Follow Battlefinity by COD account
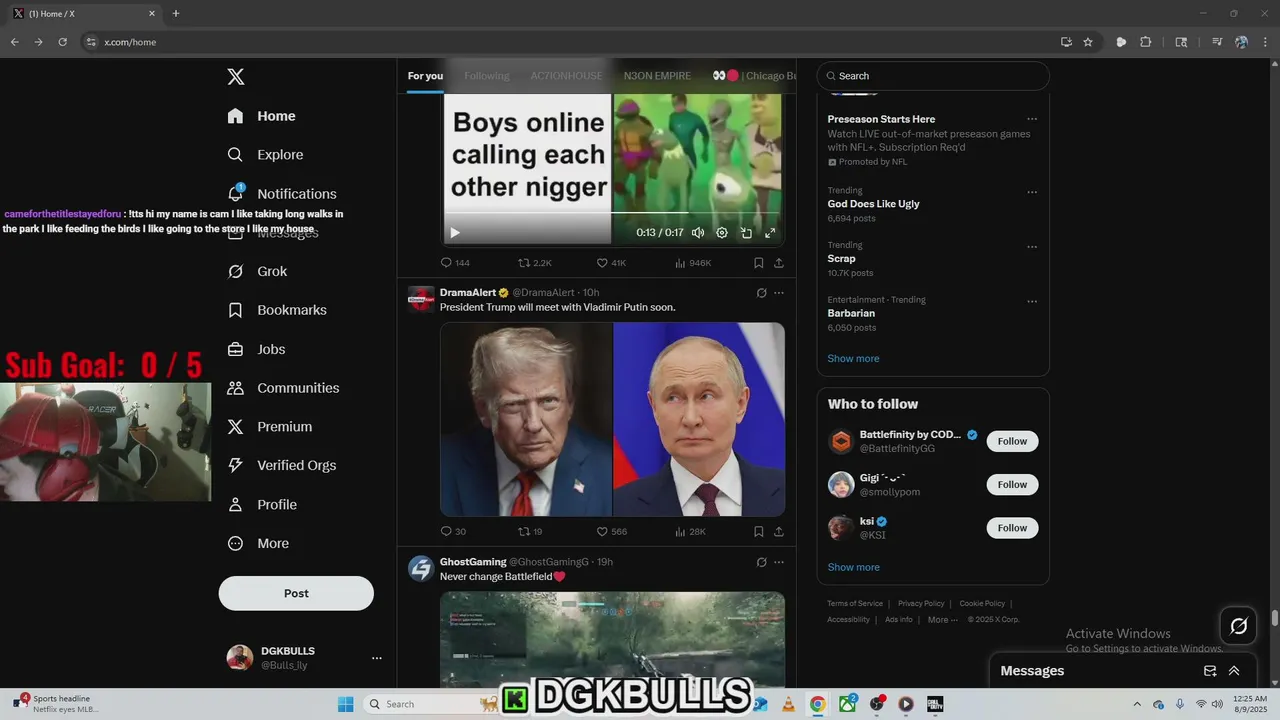Screen dimensions: 1280x720 [1012, 441]
